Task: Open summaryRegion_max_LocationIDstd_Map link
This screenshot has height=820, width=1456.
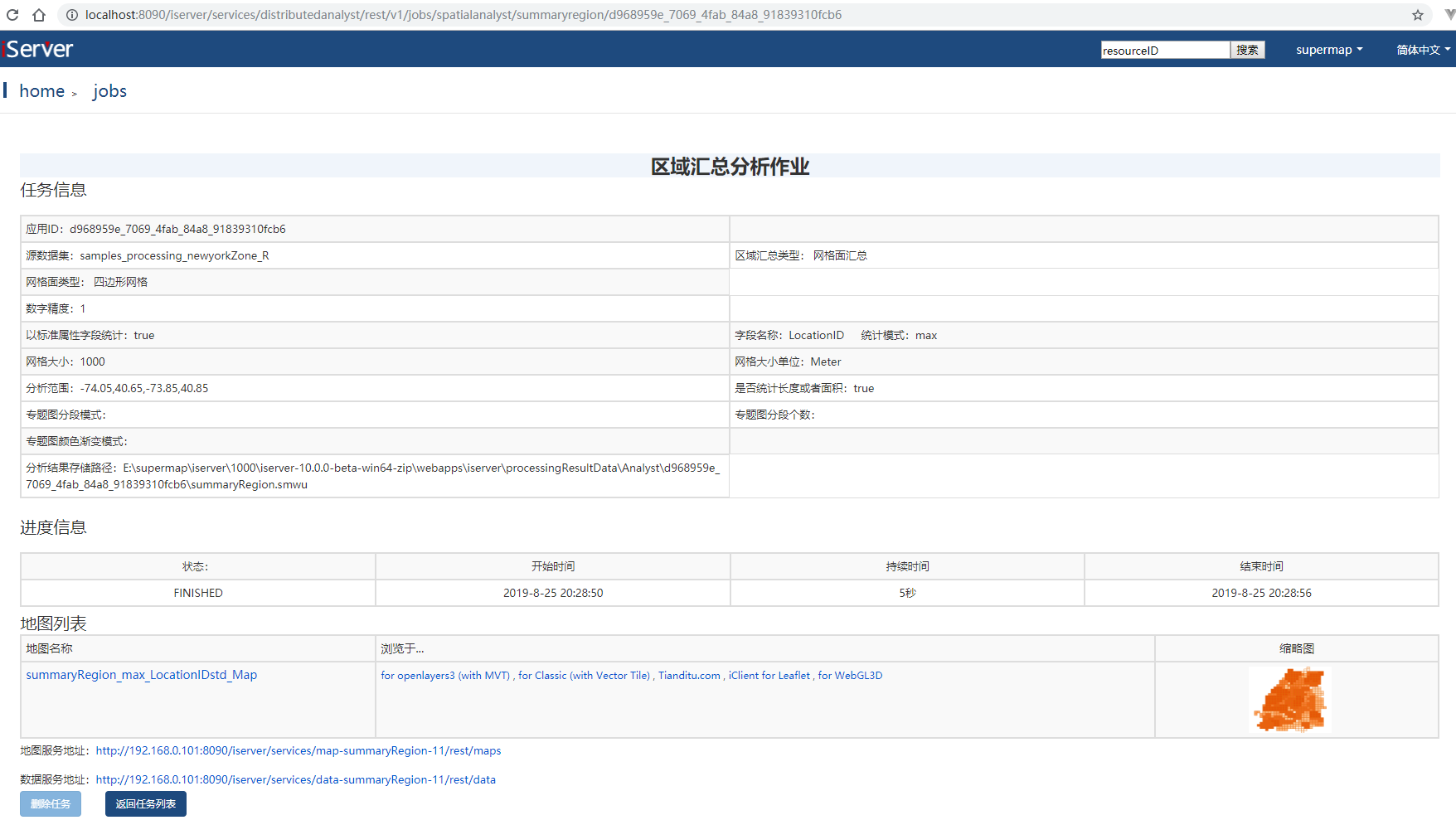Action: point(141,675)
